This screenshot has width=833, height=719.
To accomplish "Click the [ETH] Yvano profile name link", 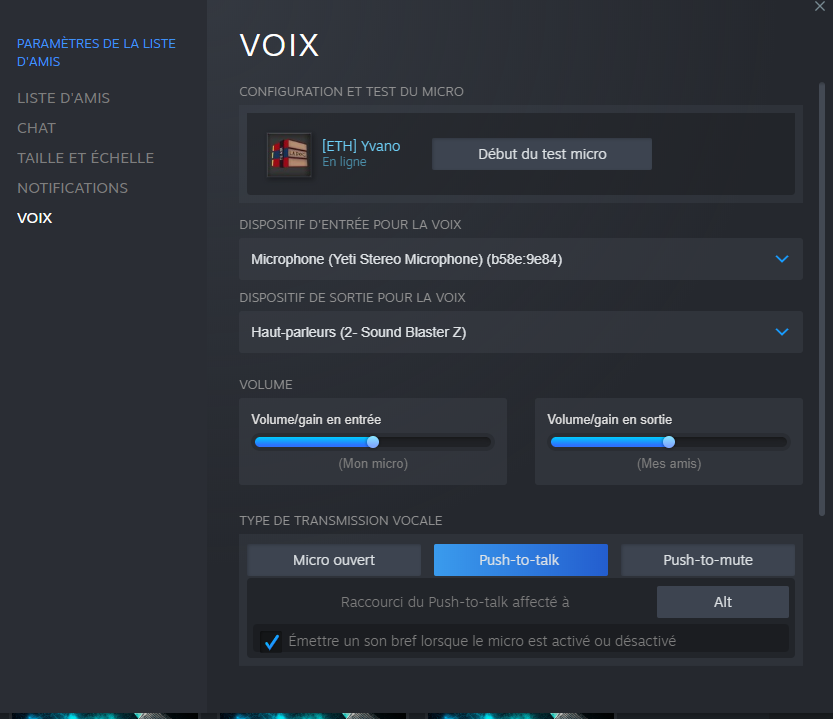I will [361, 146].
